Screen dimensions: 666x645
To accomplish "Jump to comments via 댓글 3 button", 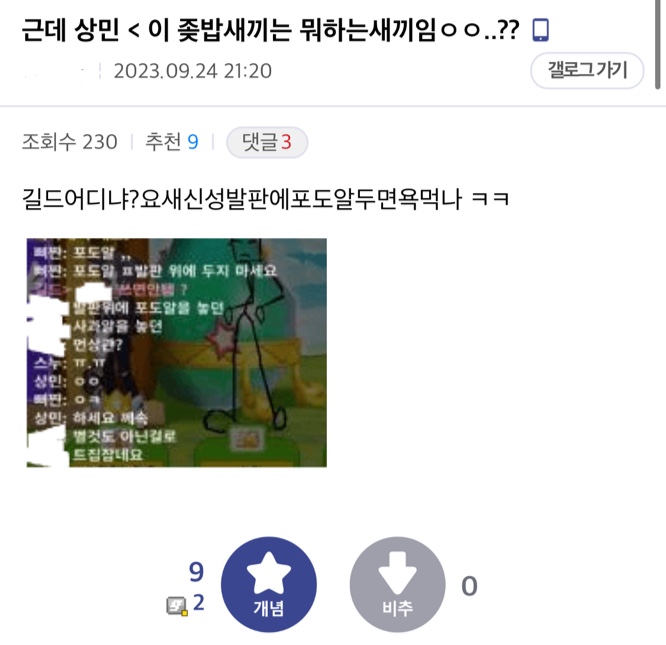I will pos(267,142).
